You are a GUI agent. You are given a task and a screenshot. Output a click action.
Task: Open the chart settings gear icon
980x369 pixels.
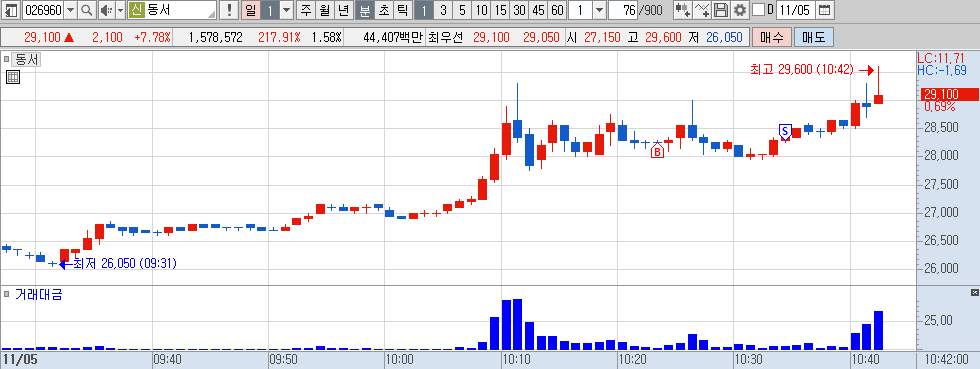[740, 10]
